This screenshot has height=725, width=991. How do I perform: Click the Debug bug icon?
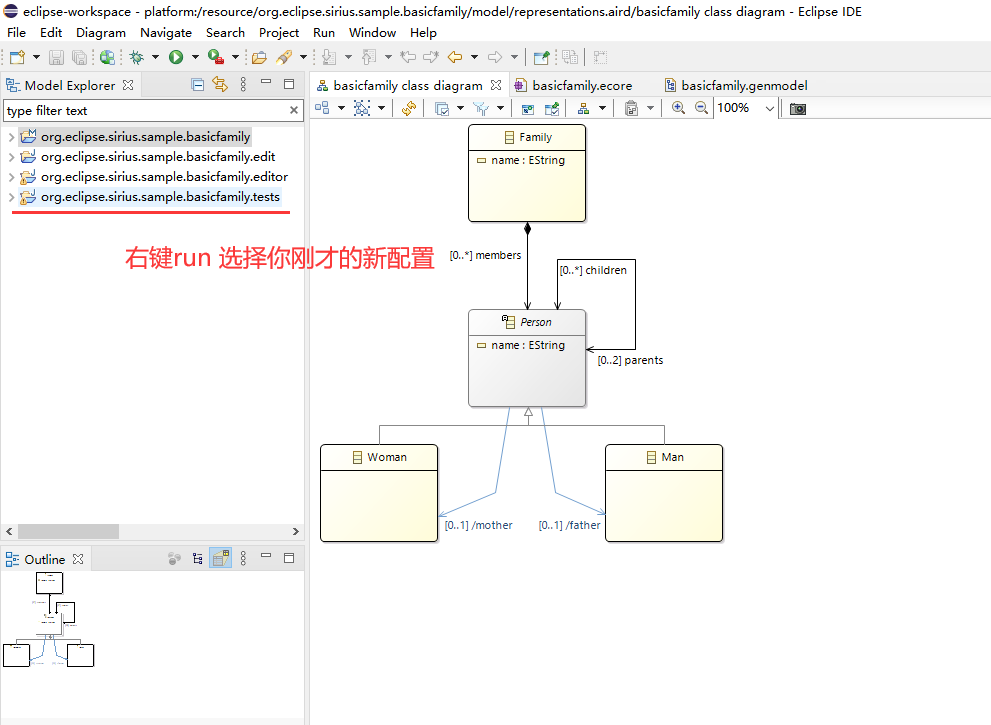(137, 58)
